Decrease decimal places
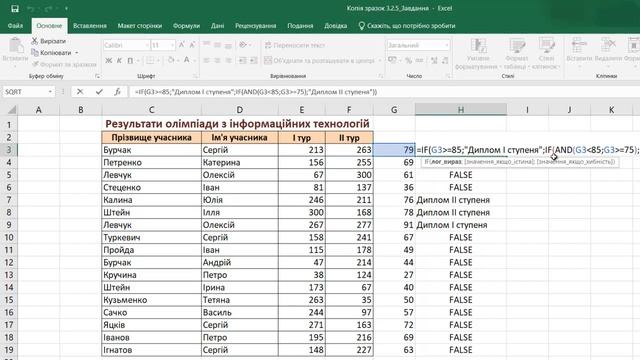Screen dimensions: 640x360 tap(445, 60)
